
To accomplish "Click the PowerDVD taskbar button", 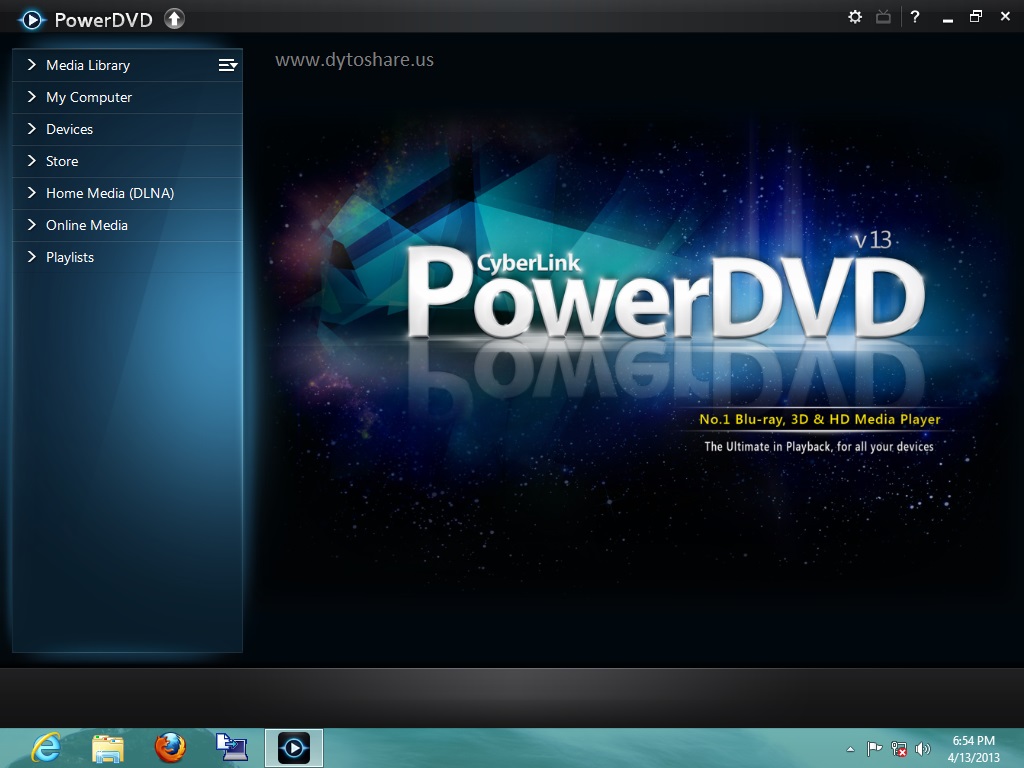I will (x=294, y=748).
